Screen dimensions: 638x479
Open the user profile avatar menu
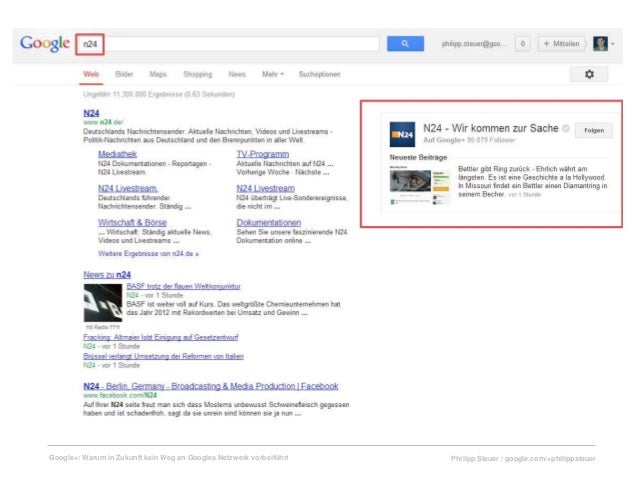[x=603, y=44]
